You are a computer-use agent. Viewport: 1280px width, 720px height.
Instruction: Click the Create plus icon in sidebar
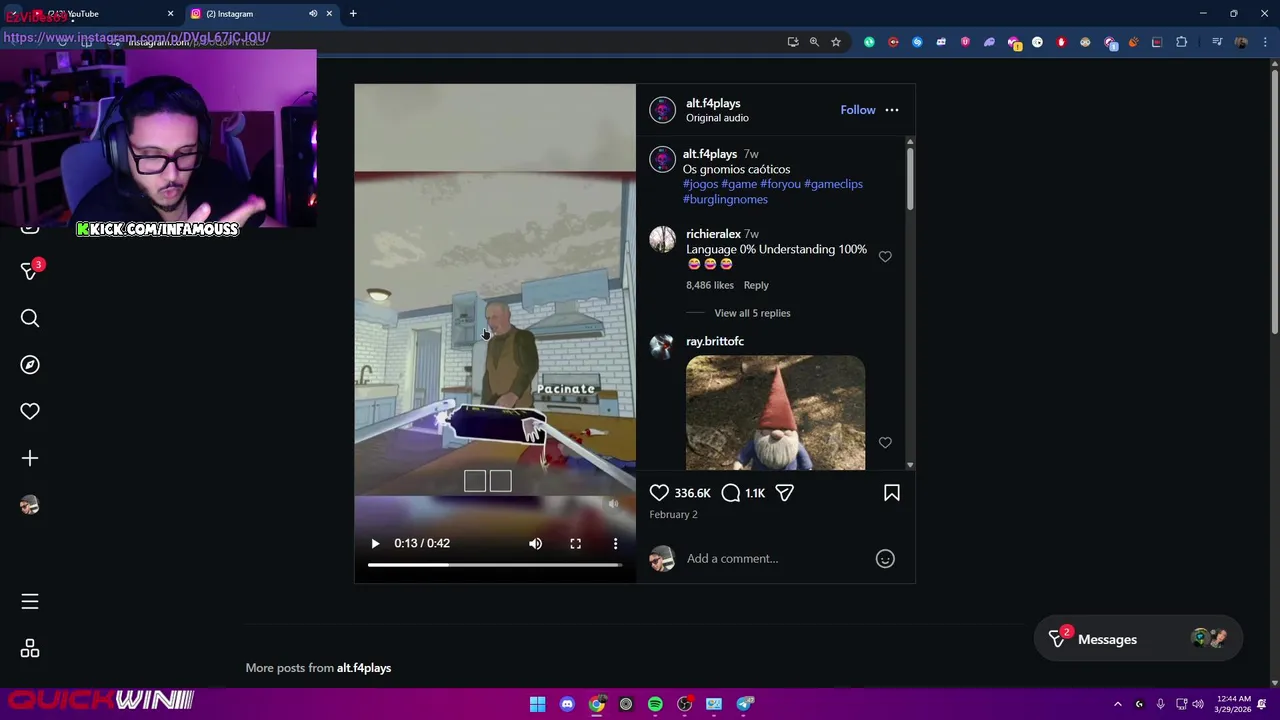tap(30, 458)
